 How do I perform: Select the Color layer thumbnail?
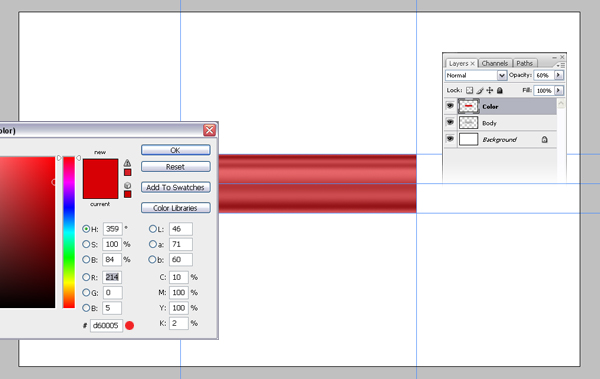click(468, 106)
